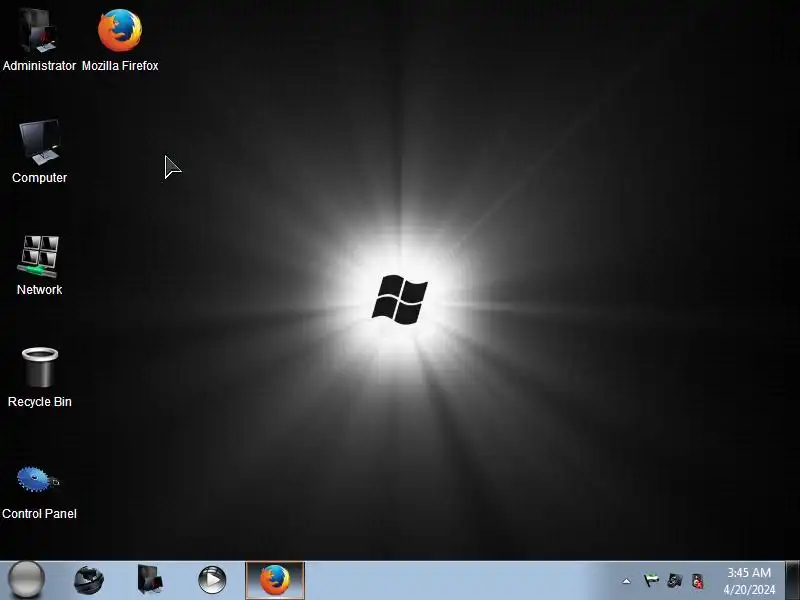
Task: Open the Start menu orb
Action: pyautogui.click(x=27, y=580)
